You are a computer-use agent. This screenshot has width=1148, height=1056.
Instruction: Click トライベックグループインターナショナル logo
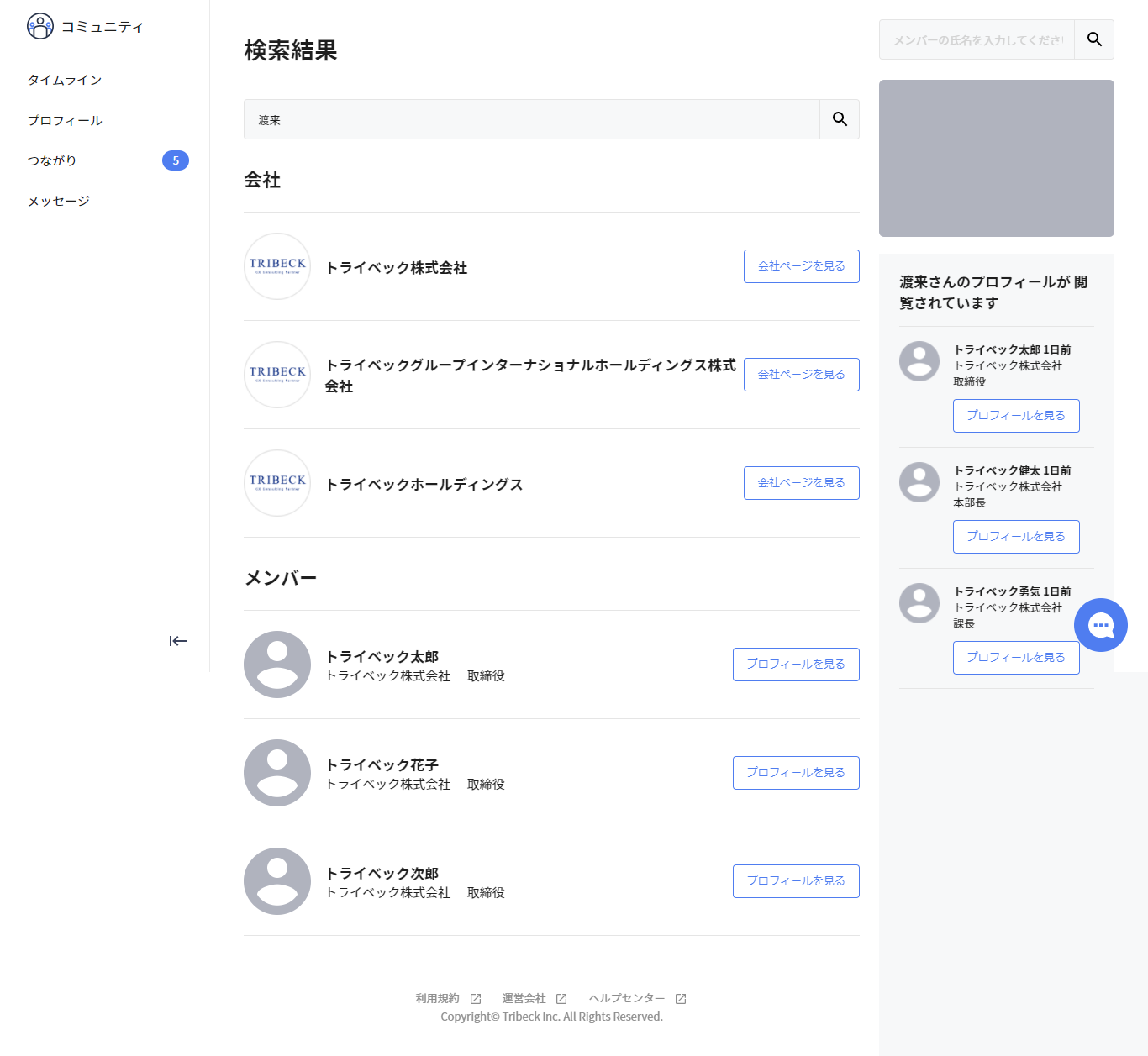tap(277, 375)
